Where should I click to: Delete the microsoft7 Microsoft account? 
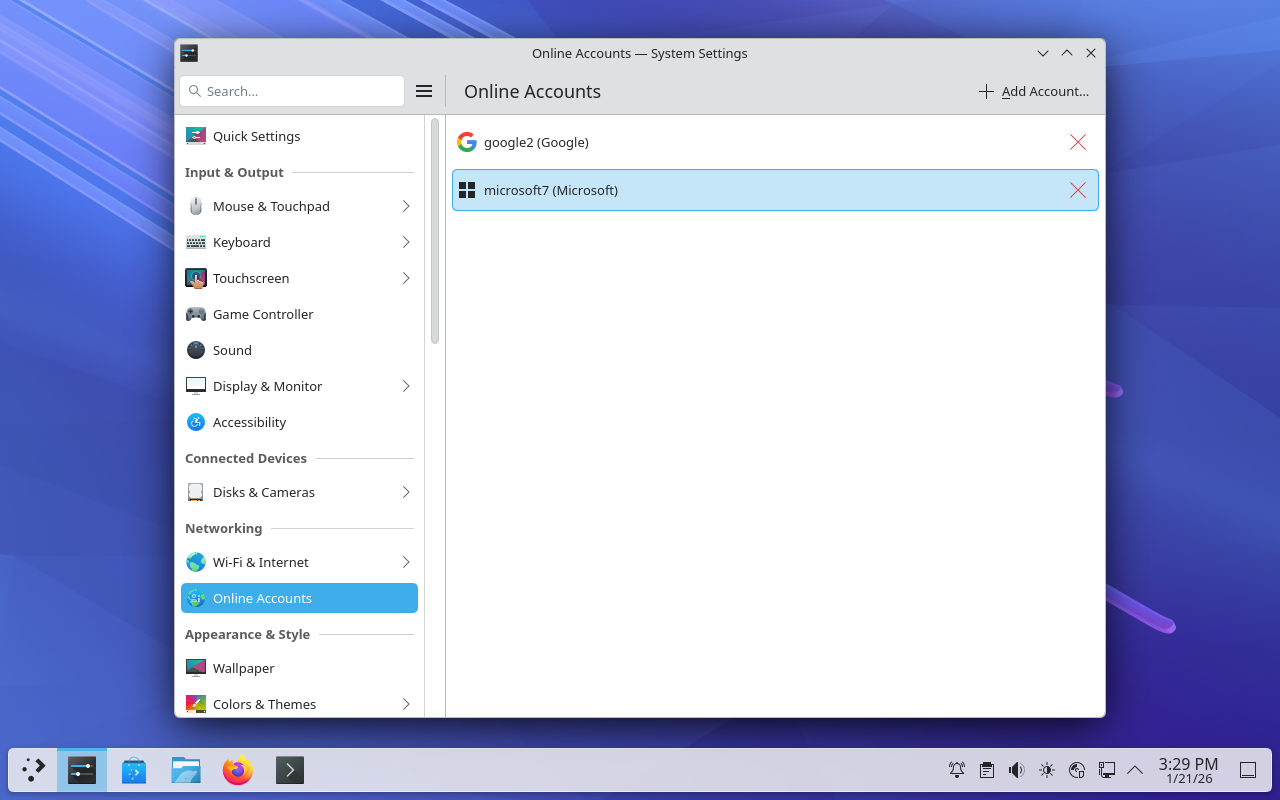[1077, 190]
